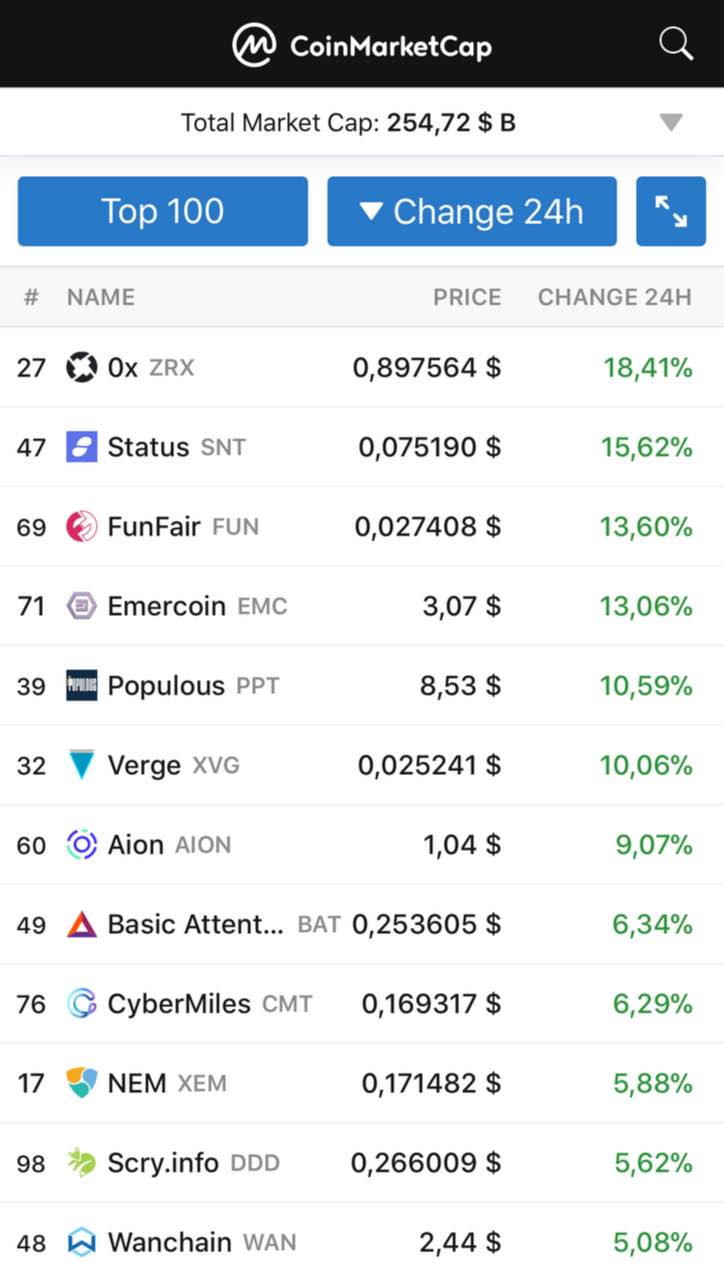Image resolution: width=724 pixels, height=1280 pixels.
Task: Sort by the PRICE column header
Action: 467,297
